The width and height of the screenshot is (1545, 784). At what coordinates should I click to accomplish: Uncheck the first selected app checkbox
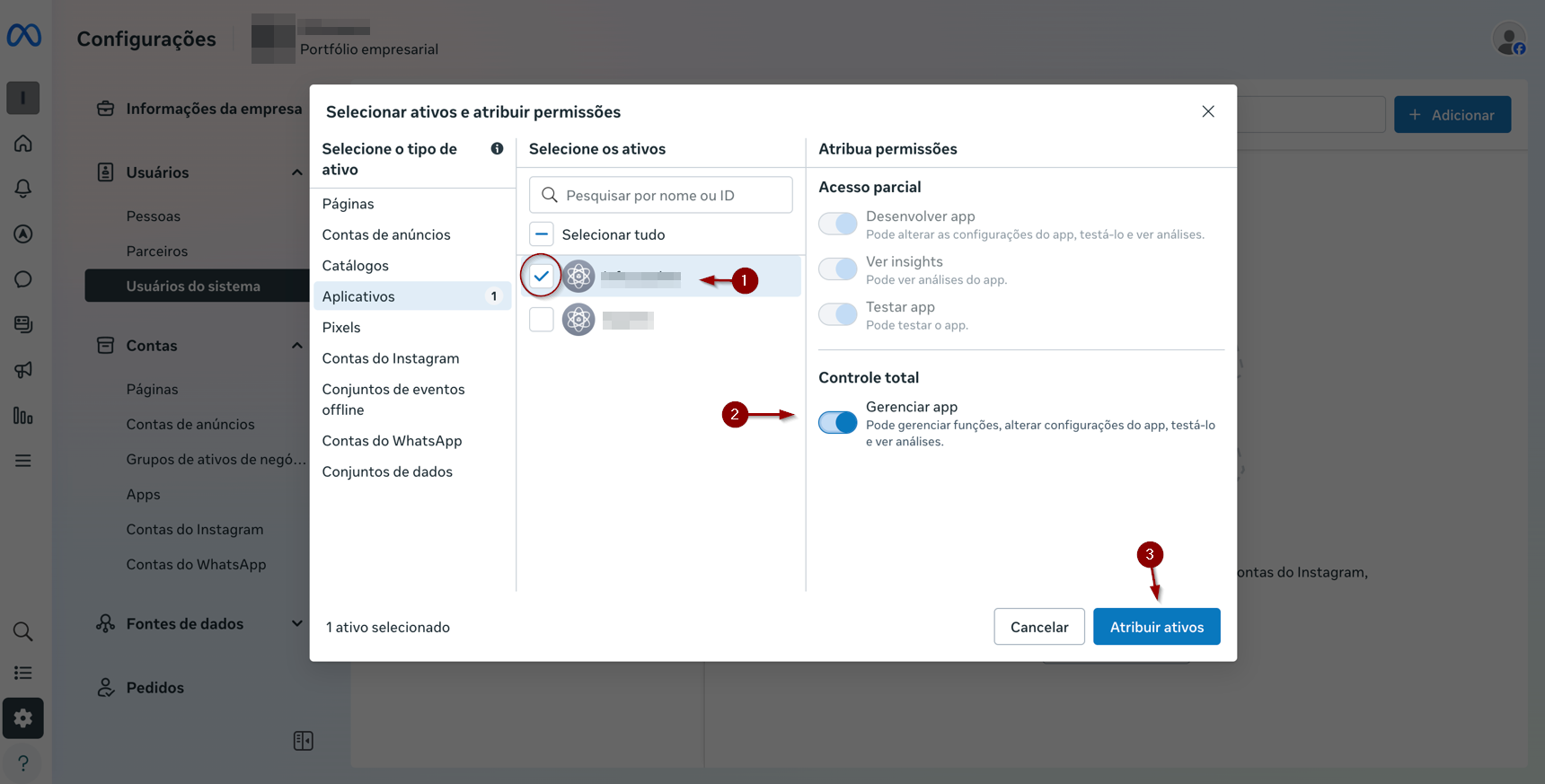point(542,277)
